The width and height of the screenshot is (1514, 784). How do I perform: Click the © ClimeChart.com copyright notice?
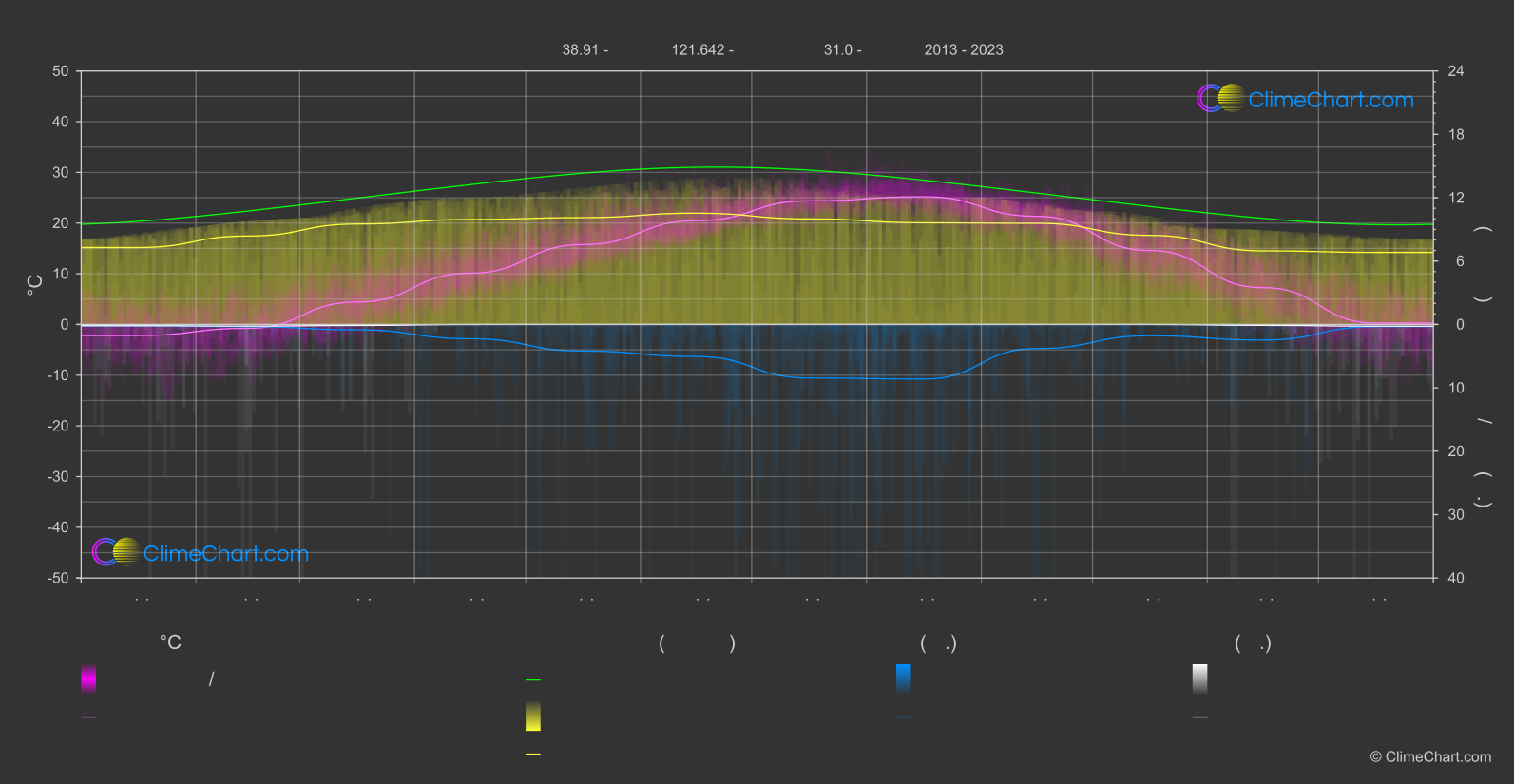[1430, 756]
